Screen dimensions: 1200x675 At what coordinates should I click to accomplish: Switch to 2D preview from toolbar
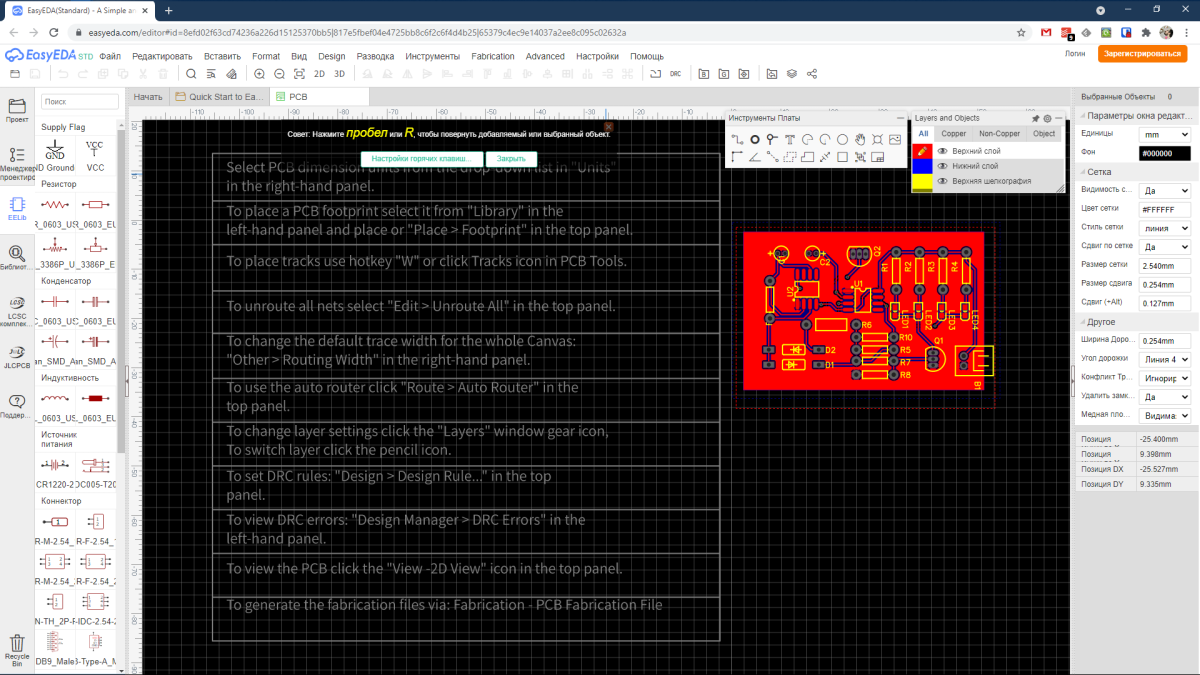[x=319, y=74]
